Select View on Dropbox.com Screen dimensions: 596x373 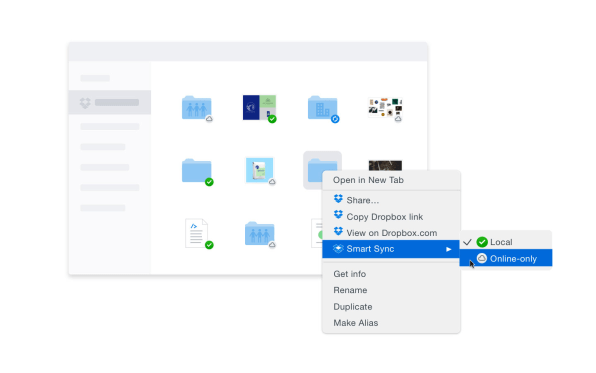pyautogui.click(x=391, y=233)
